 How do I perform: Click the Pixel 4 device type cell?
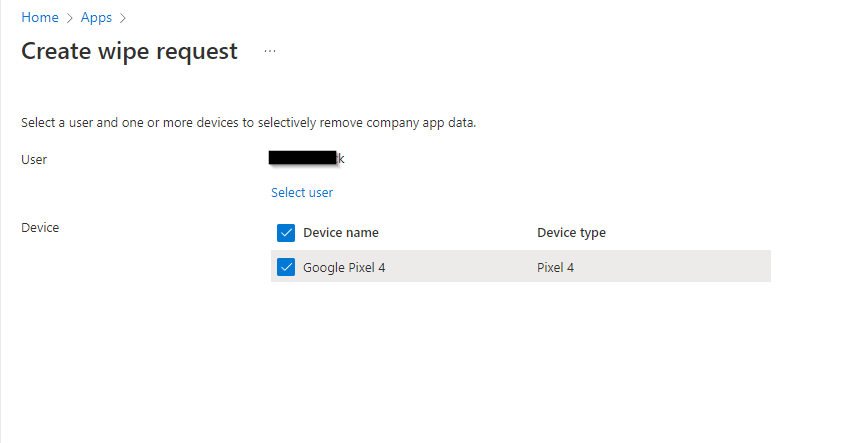tap(555, 267)
